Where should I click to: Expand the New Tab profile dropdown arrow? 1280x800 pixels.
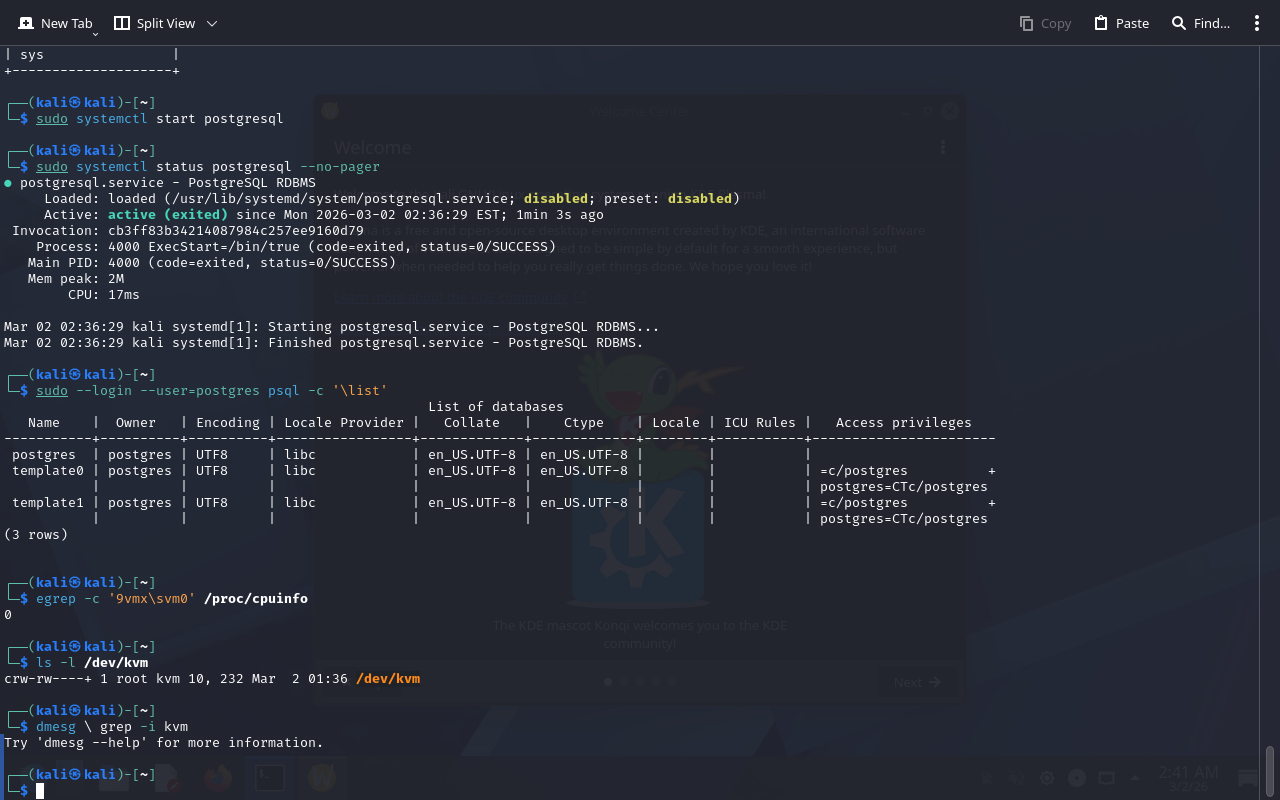pos(96,33)
